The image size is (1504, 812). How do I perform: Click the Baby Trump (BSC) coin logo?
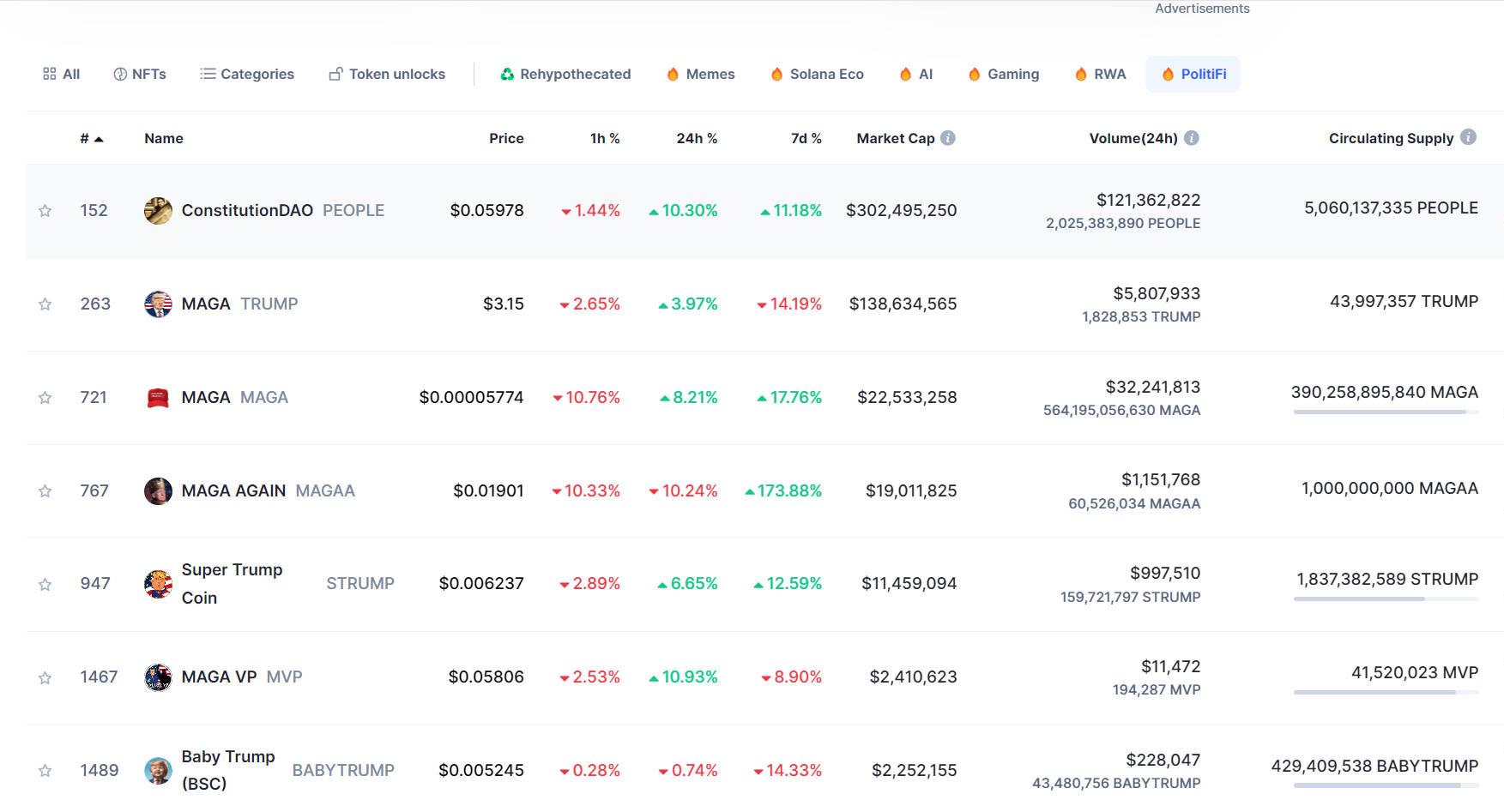click(x=158, y=771)
